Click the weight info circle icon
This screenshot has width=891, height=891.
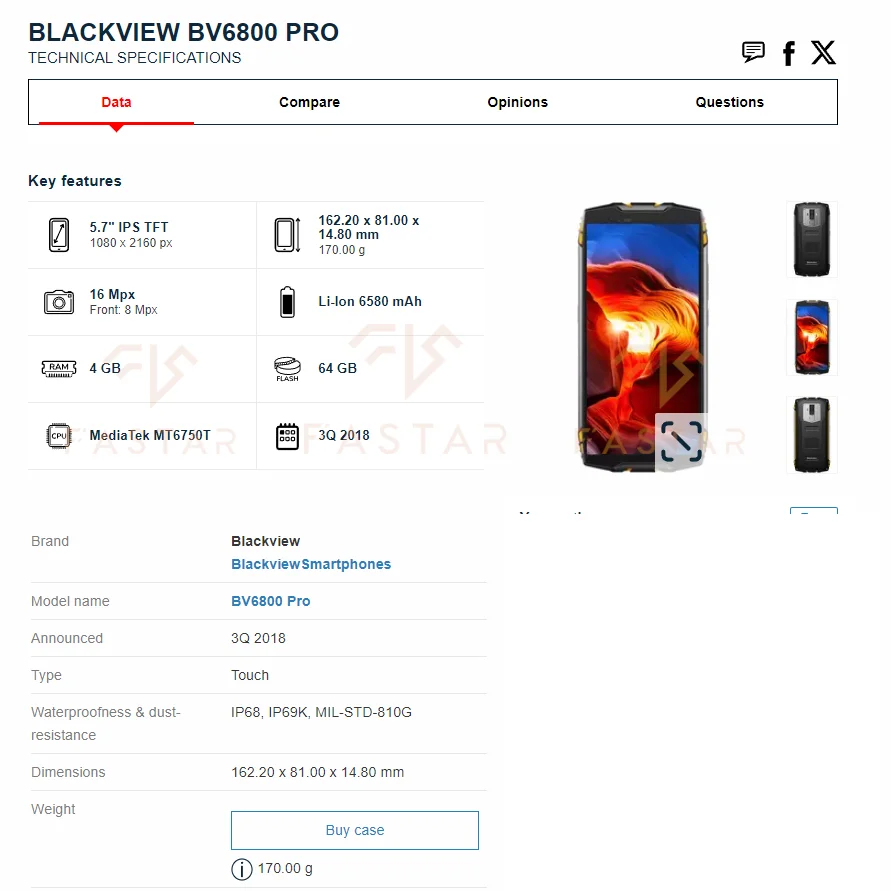tap(242, 869)
